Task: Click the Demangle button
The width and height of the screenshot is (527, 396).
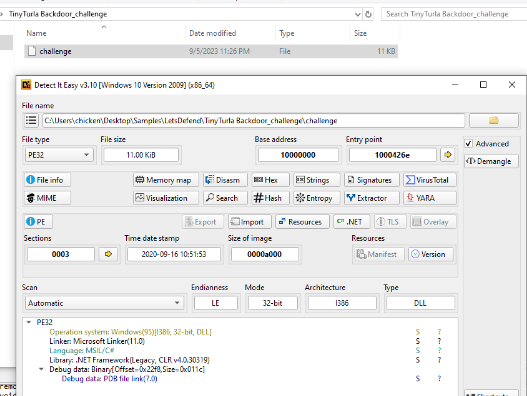Action: (x=491, y=161)
